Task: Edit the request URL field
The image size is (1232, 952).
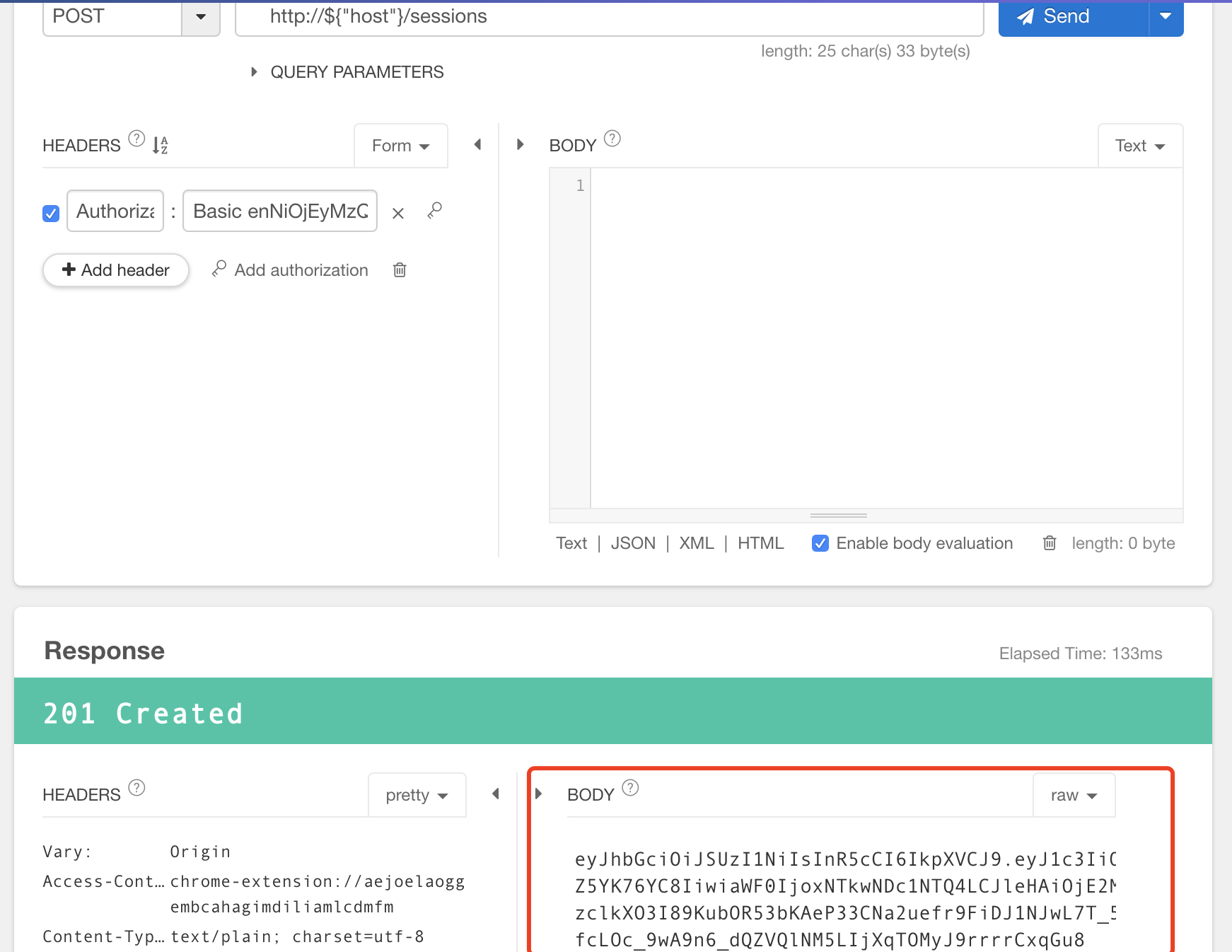Action: pos(609,17)
